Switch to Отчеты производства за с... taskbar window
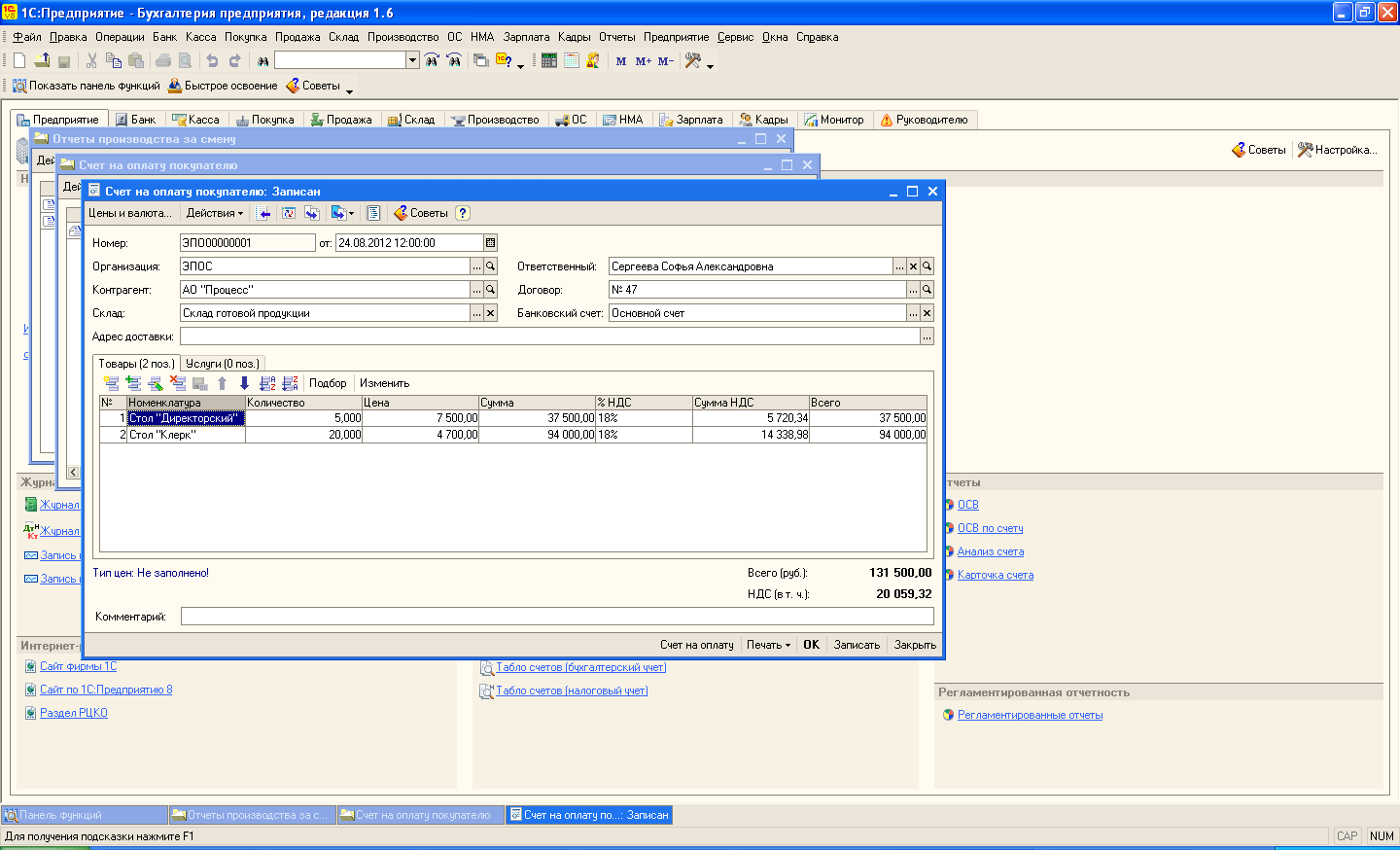The image size is (1400, 850). pyautogui.click(x=252, y=815)
